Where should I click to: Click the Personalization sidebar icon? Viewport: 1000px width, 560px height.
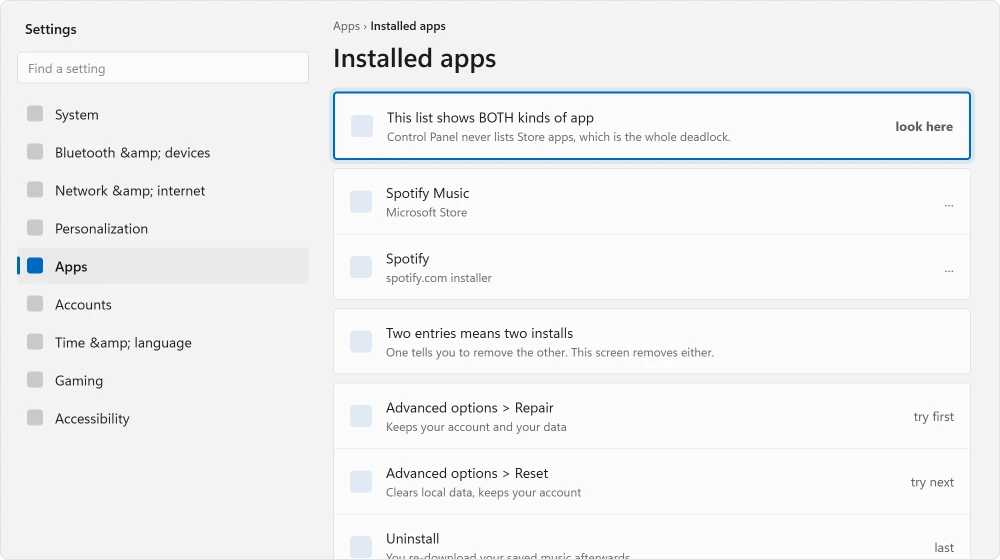35,228
